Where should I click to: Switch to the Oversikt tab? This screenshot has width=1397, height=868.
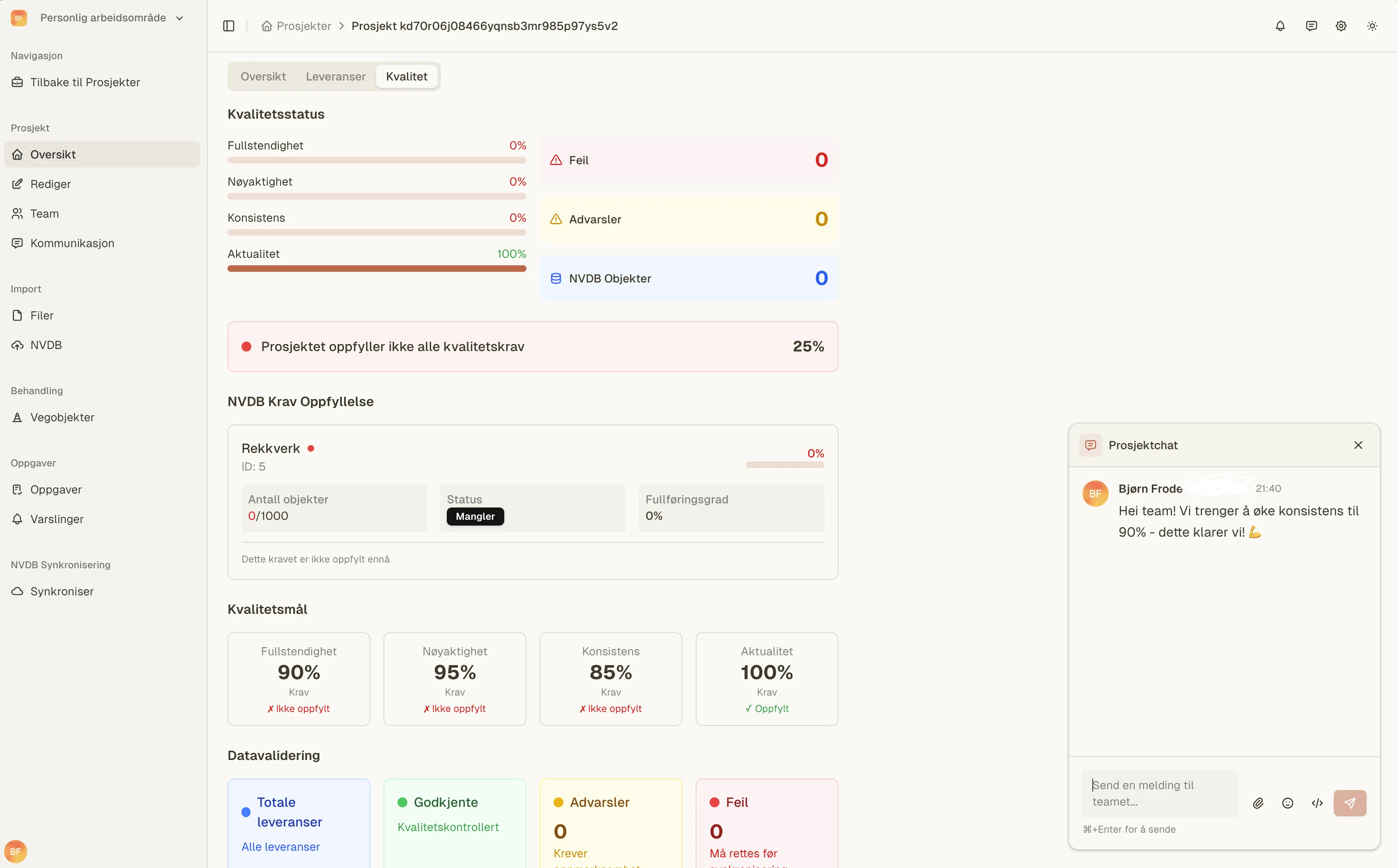(x=263, y=76)
